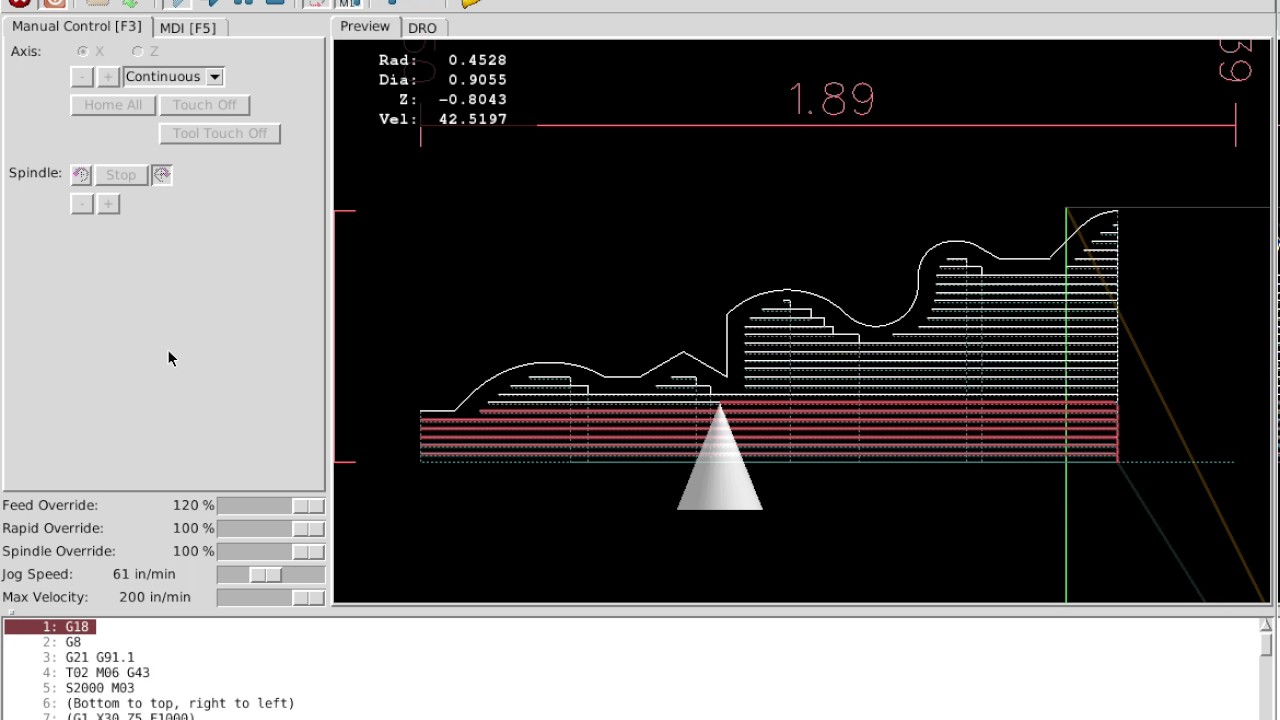Decrease spindle speed with minus button
The height and width of the screenshot is (720, 1280).
click(82, 204)
